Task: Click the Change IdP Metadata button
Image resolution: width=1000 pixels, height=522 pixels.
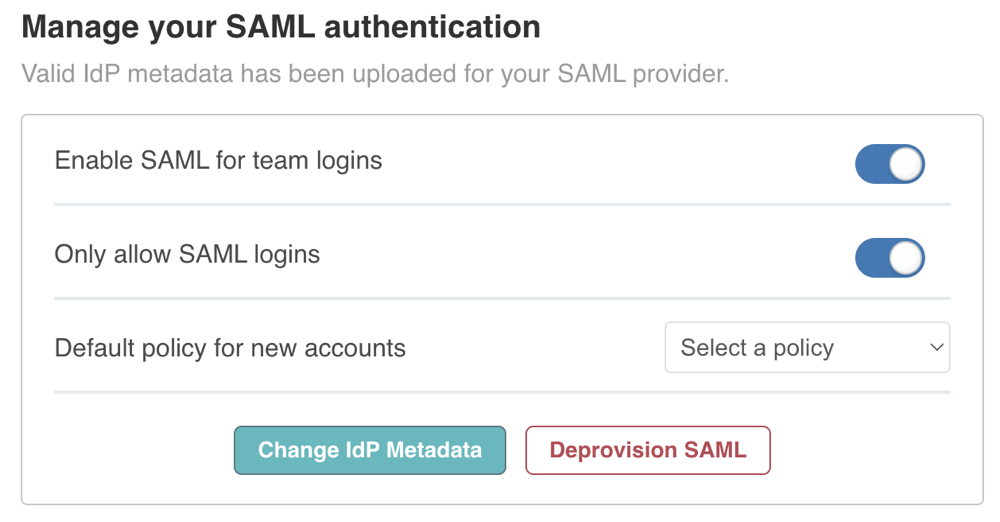Action: click(370, 450)
